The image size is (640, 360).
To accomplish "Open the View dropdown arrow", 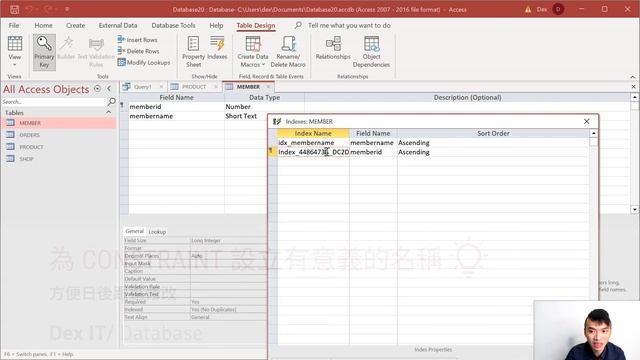I will pyautogui.click(x=15, y=64).
